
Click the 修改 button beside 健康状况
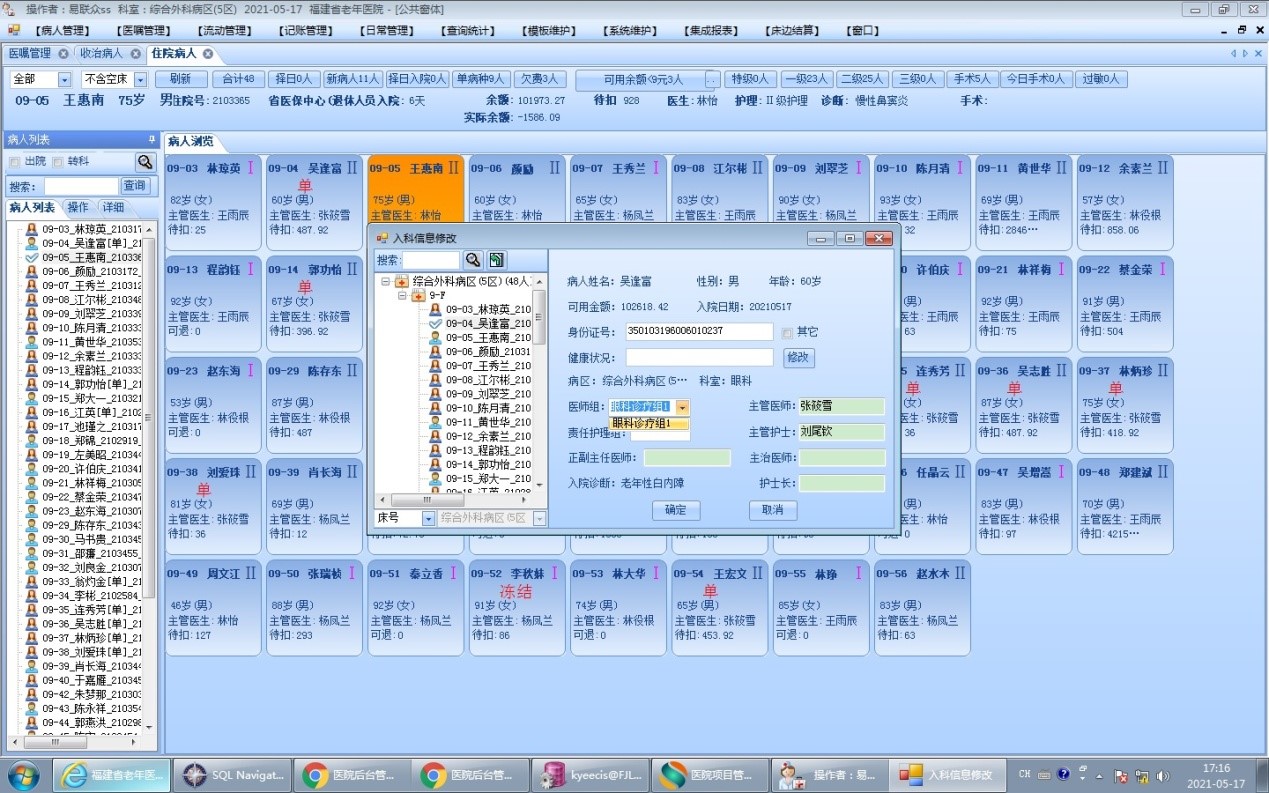click(x=798, y=357)
